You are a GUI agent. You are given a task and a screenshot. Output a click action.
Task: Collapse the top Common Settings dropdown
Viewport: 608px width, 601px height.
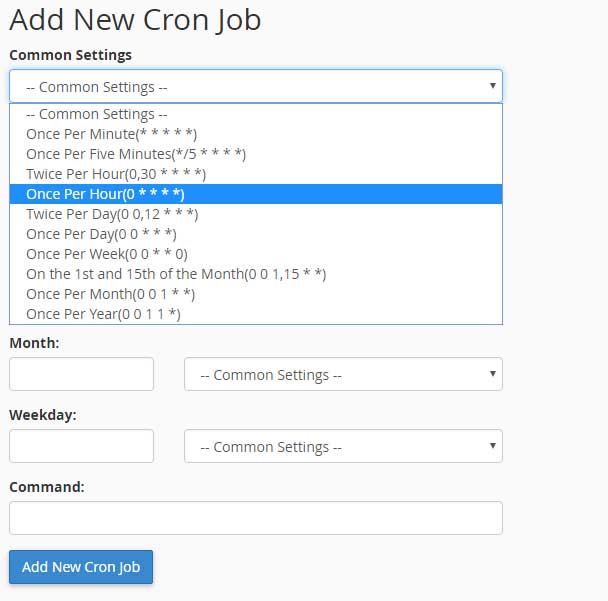255,86
